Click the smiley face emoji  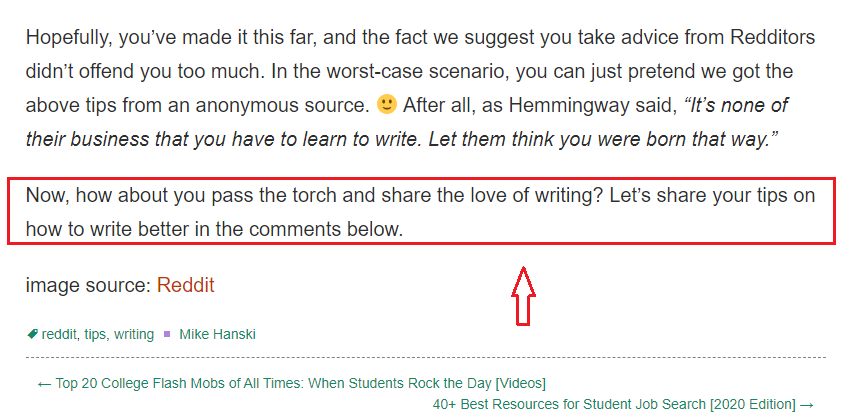[x=386, y=104]
